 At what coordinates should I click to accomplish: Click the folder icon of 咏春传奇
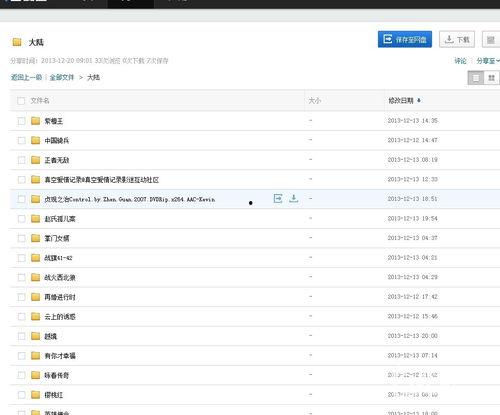(x=36, y=375)
